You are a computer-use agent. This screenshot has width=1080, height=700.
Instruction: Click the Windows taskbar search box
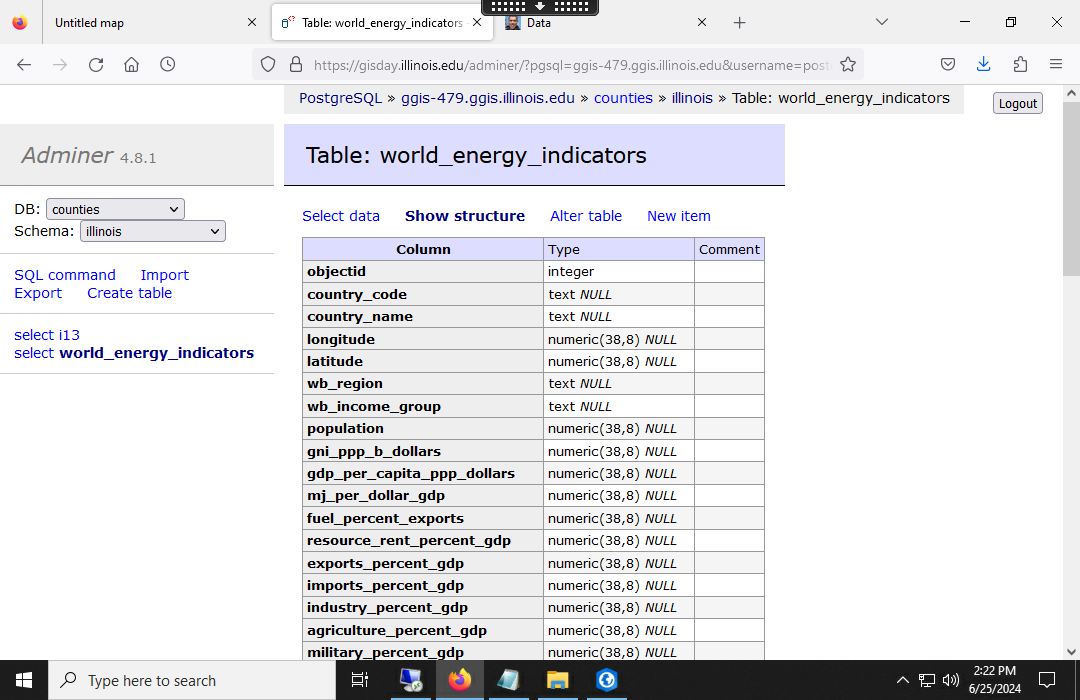[x=192, y=680]
